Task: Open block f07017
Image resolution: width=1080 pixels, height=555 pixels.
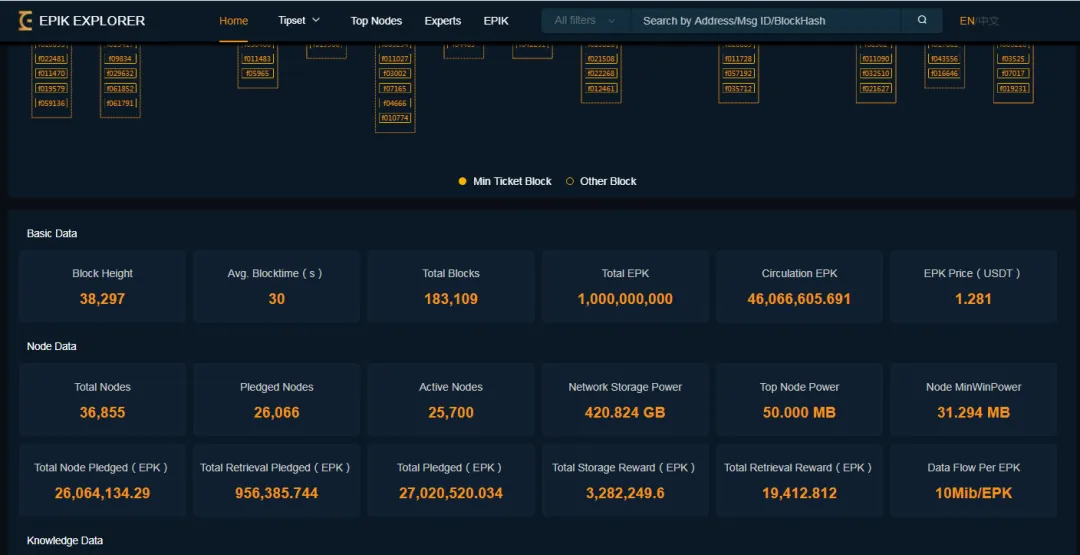Action: [x=1013, y=73]
